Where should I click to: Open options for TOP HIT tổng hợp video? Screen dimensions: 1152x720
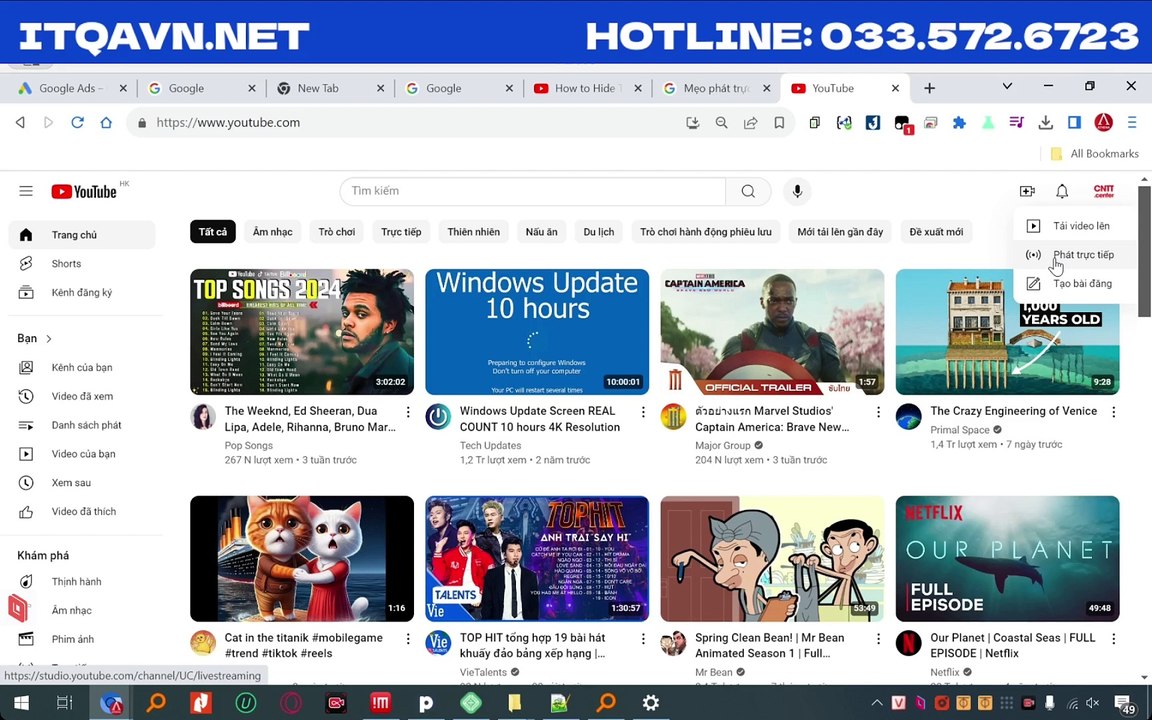tap(643, 639)
